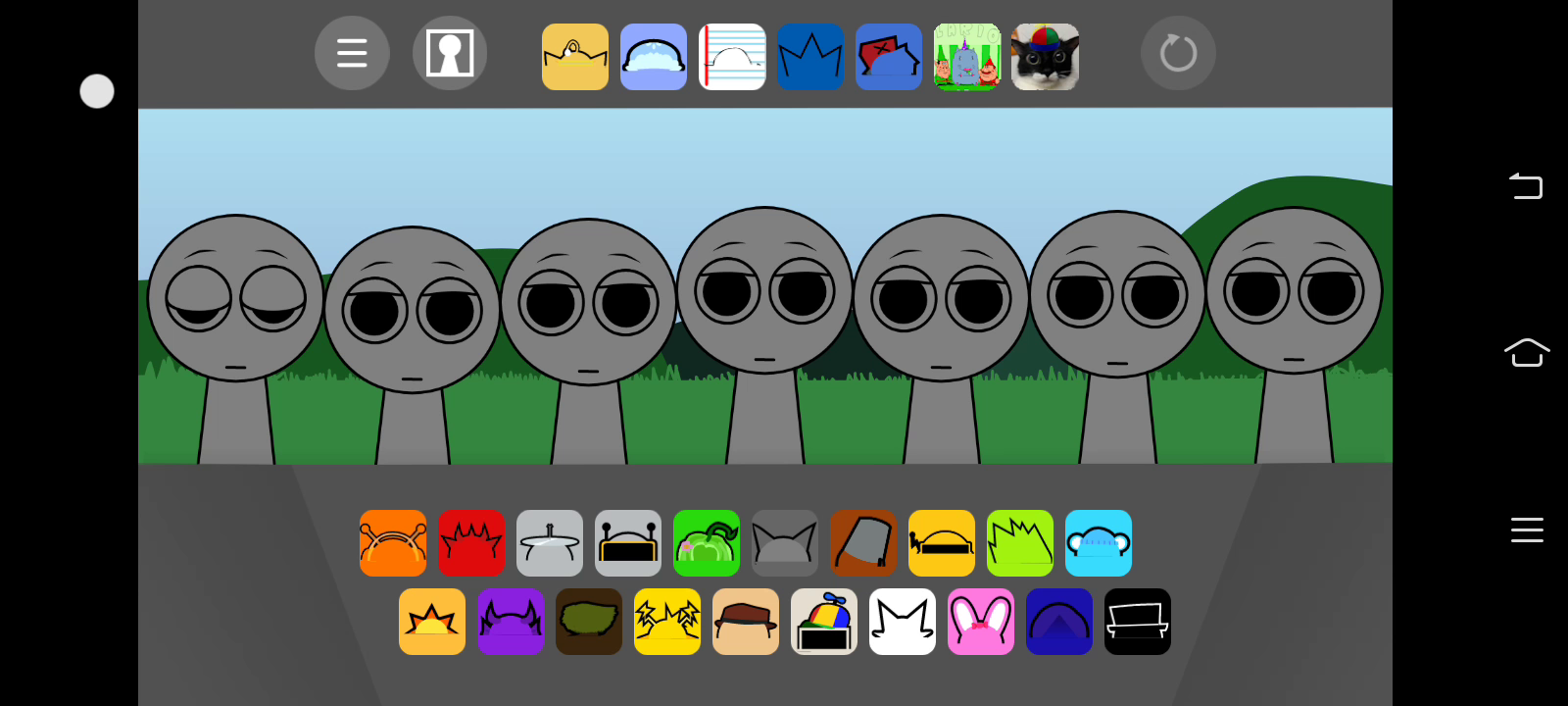The image size is (1568, 706).
Task: Tap the Android home navigation button
Action: click(1526, 352)
